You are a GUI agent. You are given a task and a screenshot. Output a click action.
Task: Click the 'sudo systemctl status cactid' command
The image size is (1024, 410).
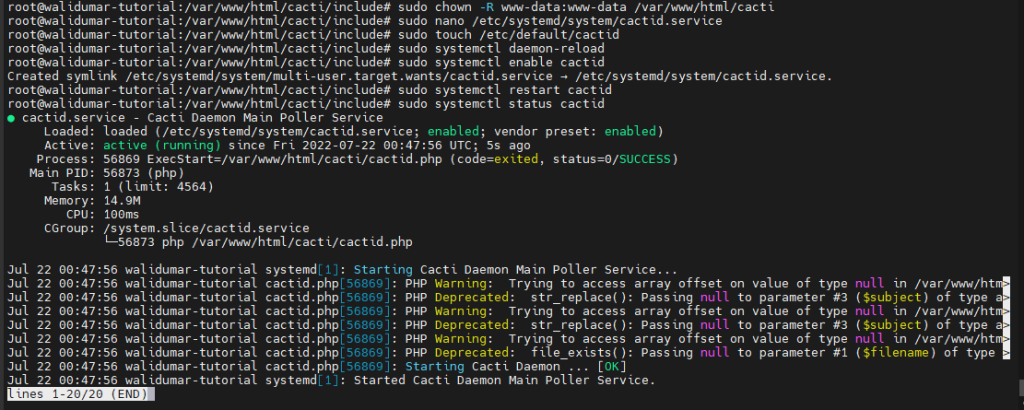click(501, 104)
